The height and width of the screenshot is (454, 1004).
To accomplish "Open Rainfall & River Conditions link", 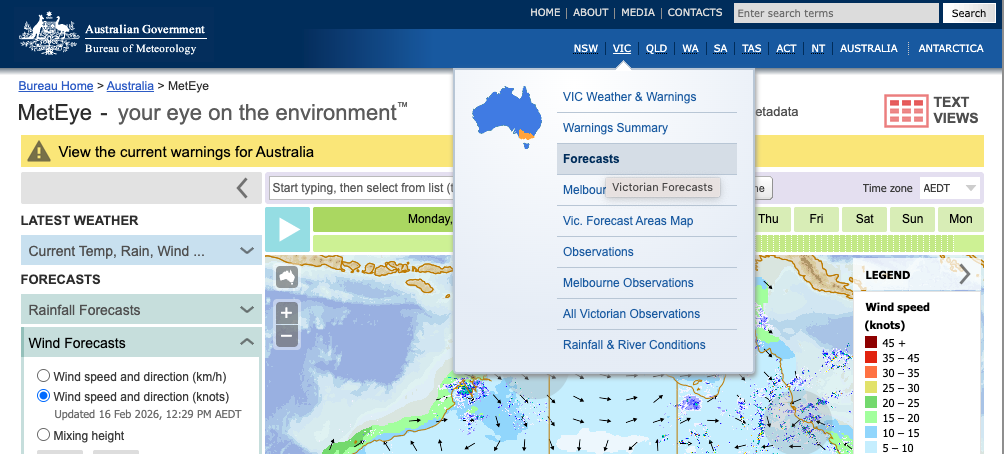I will pos(647,345).
